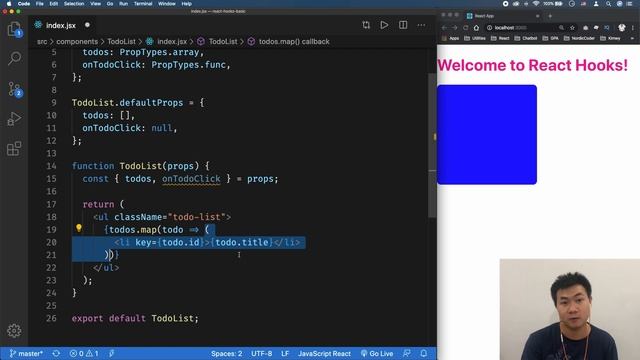Reload the browser page
The height and width of the screenshot is (360, 640).
click(x=465, y=28)
